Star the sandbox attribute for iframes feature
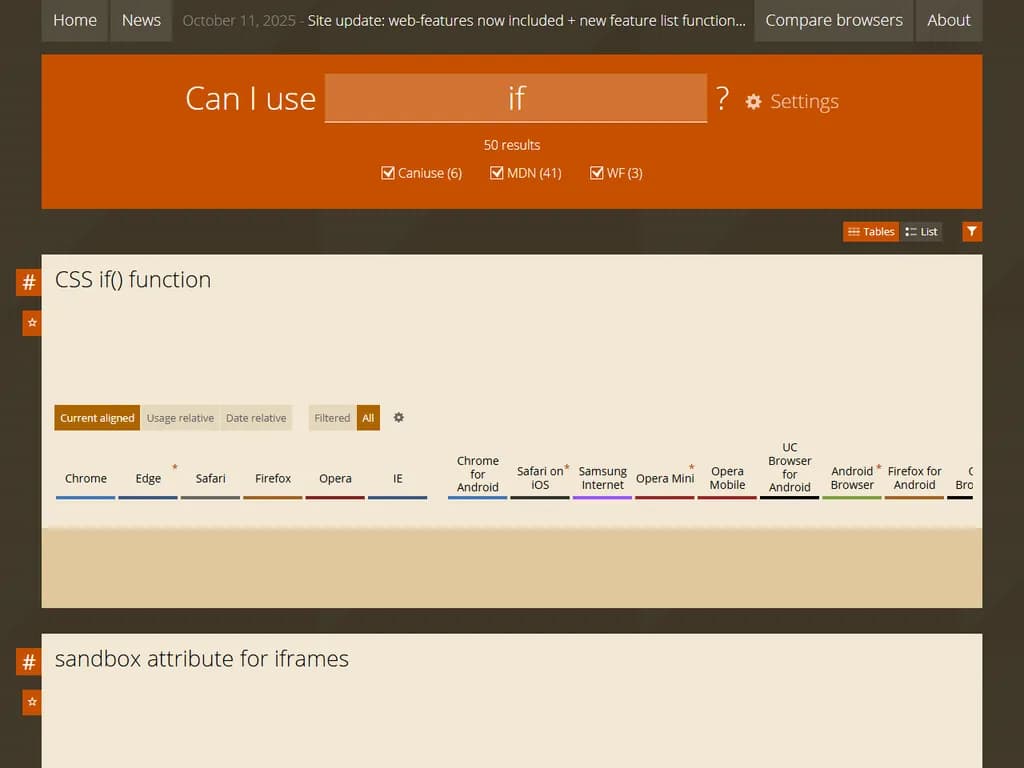 coord(30,702)
